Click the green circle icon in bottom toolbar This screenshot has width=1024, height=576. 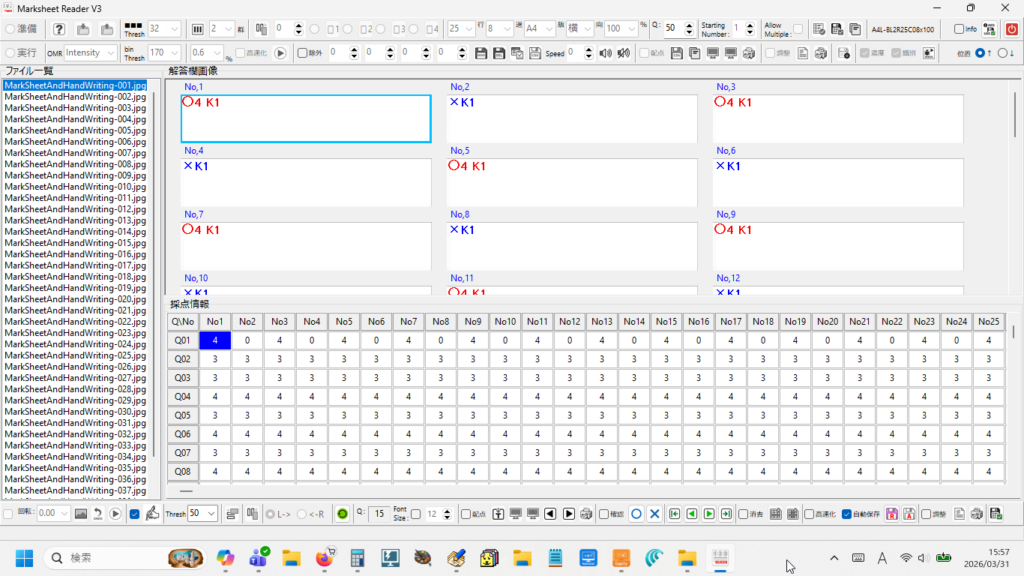[x=342, y=514]
